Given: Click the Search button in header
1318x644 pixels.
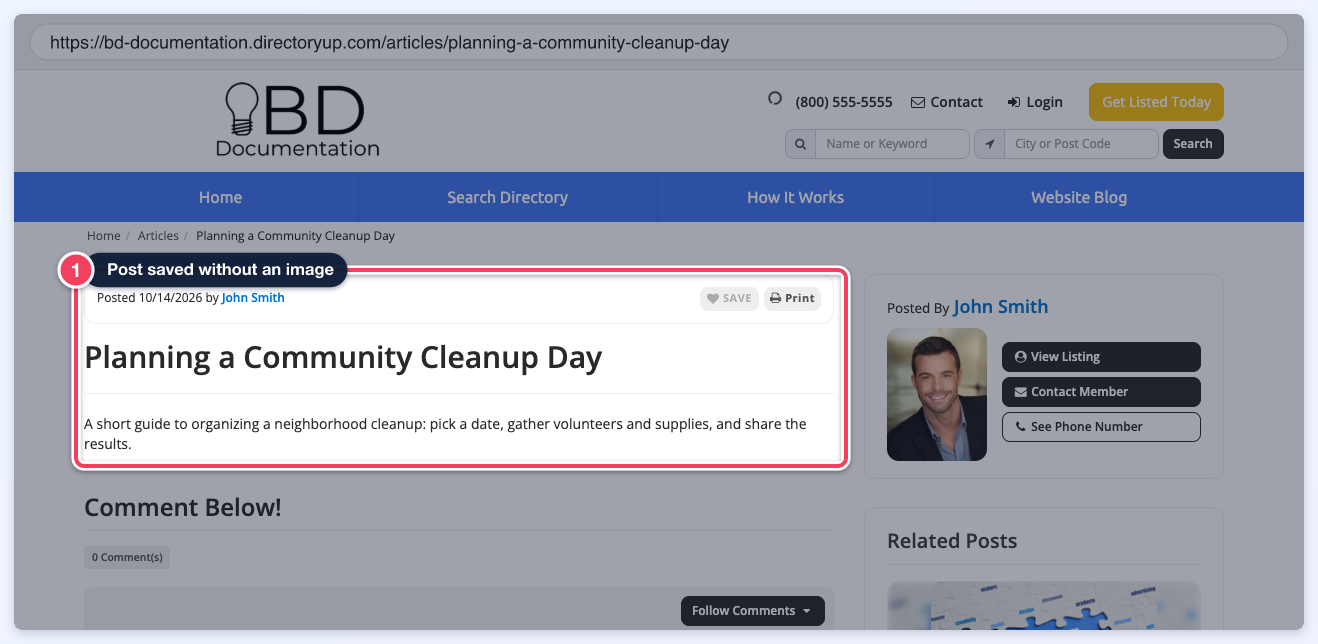Looking at the screenshot, I should [1193, 144].
